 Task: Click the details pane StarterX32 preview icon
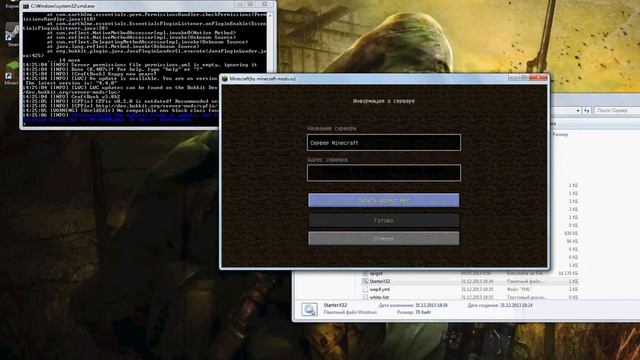click(309, 309)
